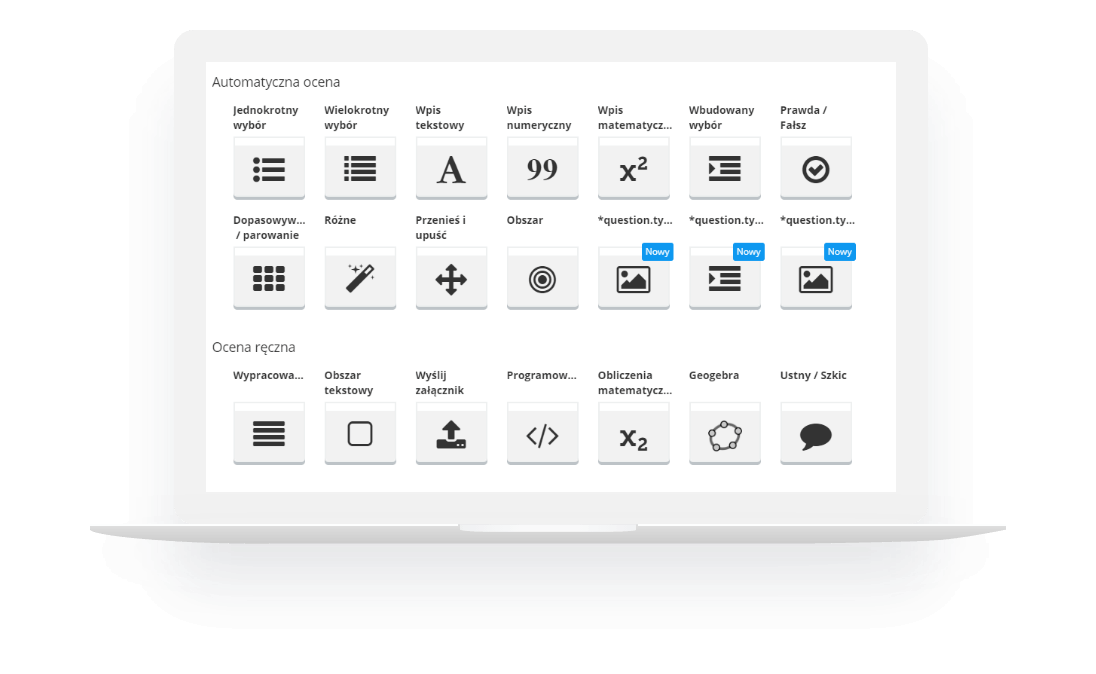The image size is (1096, 674).
Task: Open the Wbudowany wybór indent icon
Action: (724, 169)
